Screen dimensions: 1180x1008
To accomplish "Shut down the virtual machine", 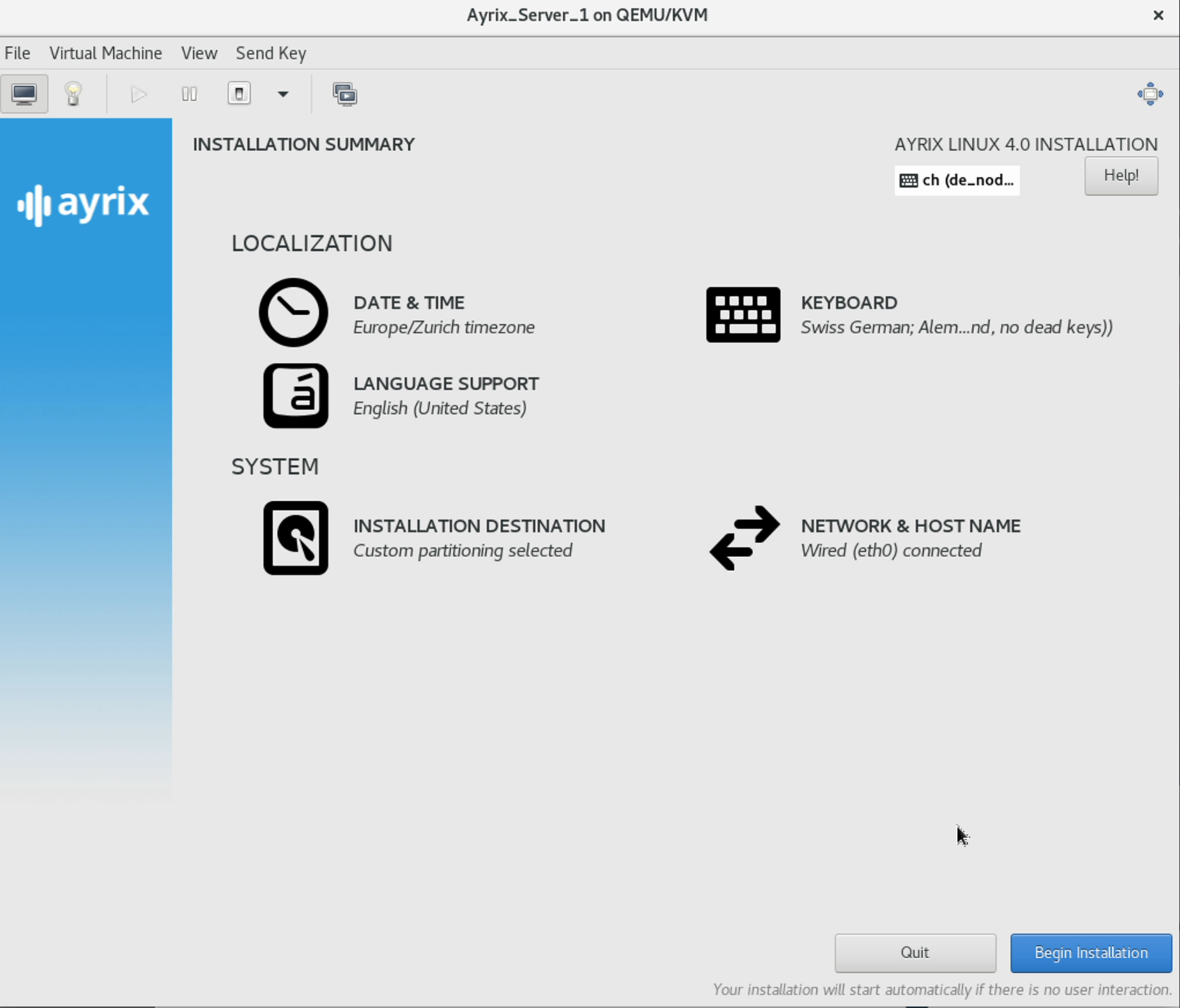I will (x=239, y=94).
